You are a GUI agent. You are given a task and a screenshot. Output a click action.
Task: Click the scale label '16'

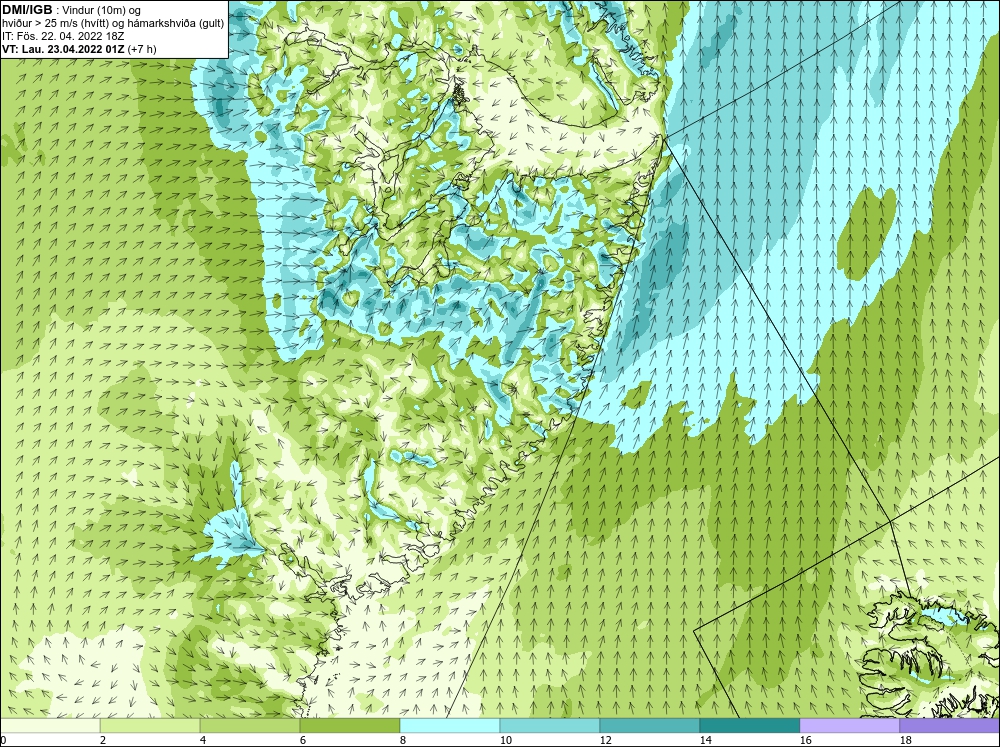[x=806, y=740]
